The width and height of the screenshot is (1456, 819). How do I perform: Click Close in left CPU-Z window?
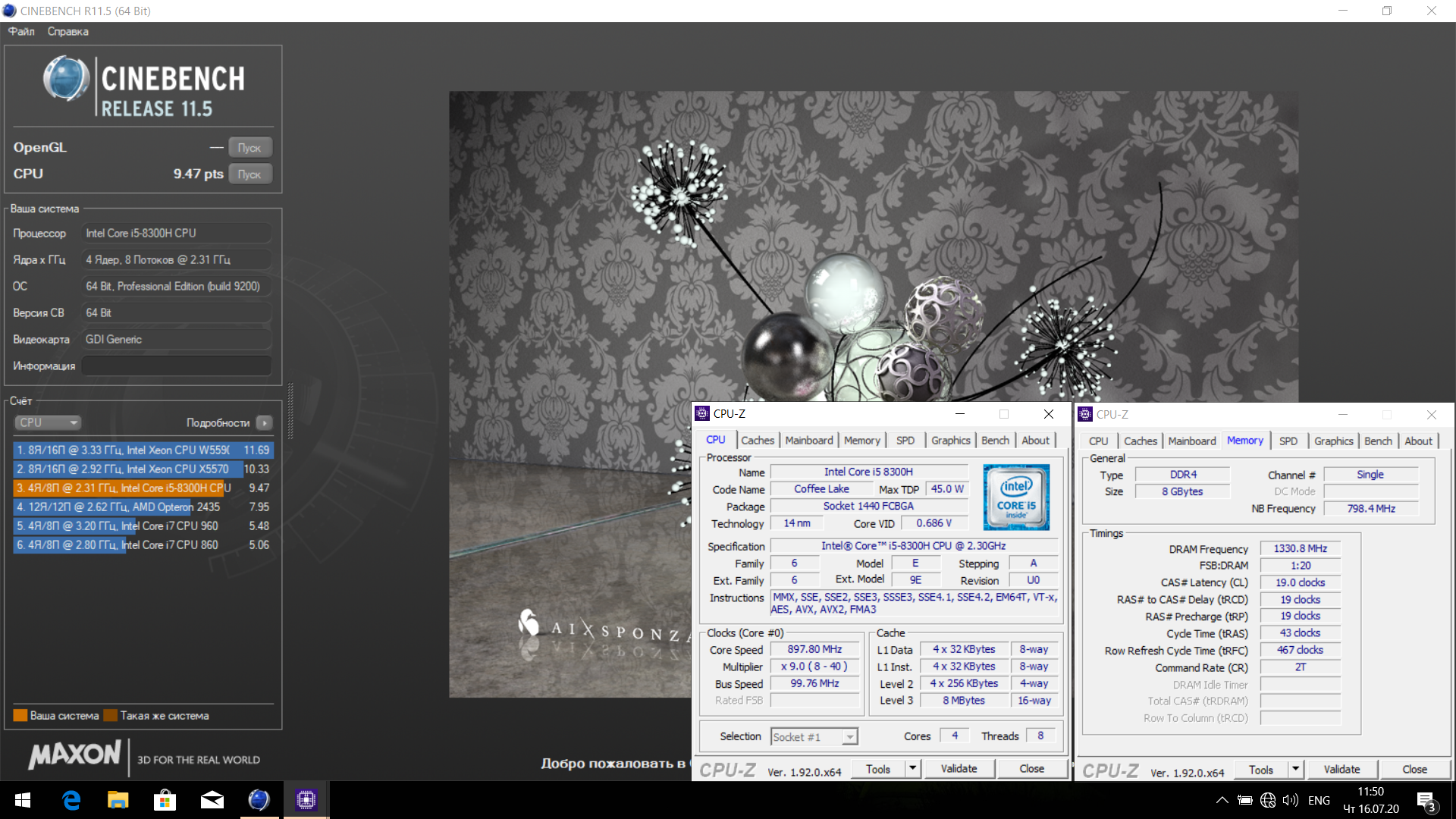pos(1032,768)
